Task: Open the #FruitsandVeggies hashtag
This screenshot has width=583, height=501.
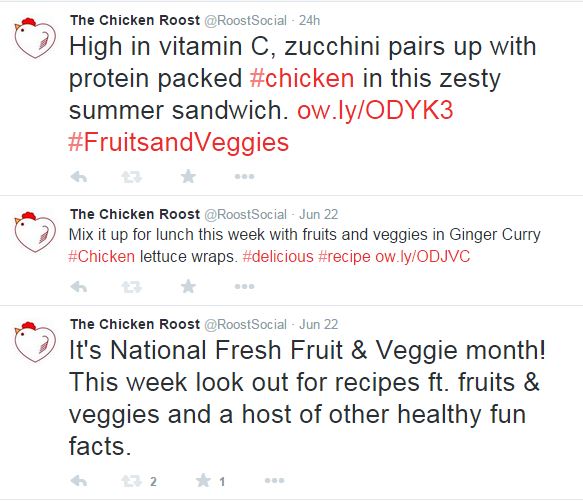Action: coord(178,142)
